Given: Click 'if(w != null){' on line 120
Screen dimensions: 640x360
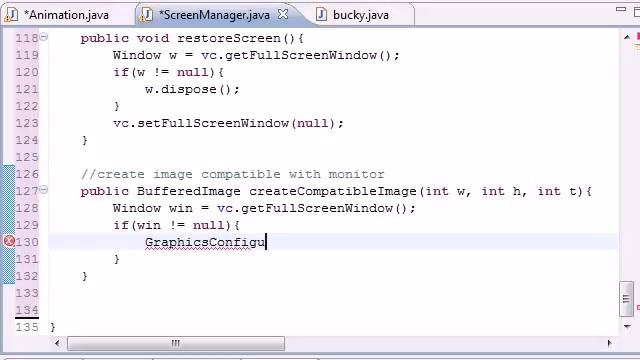Looking at the screenshot, I should pyautogui.click(x=168, y=72).
